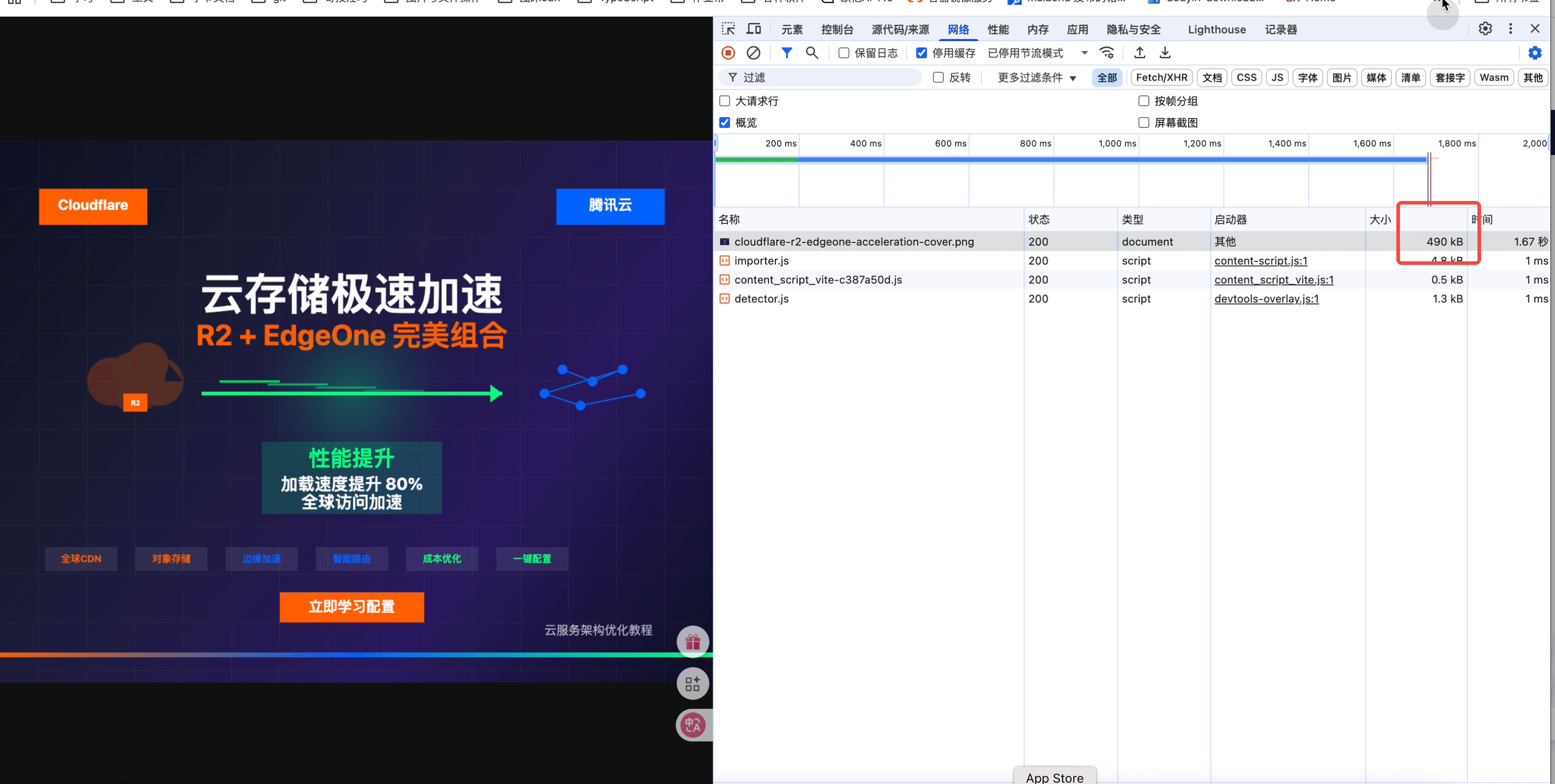Switch to Console tab
Viewport: 1555px width, 784px height.
pyautogui.click(x=837, y=30)
